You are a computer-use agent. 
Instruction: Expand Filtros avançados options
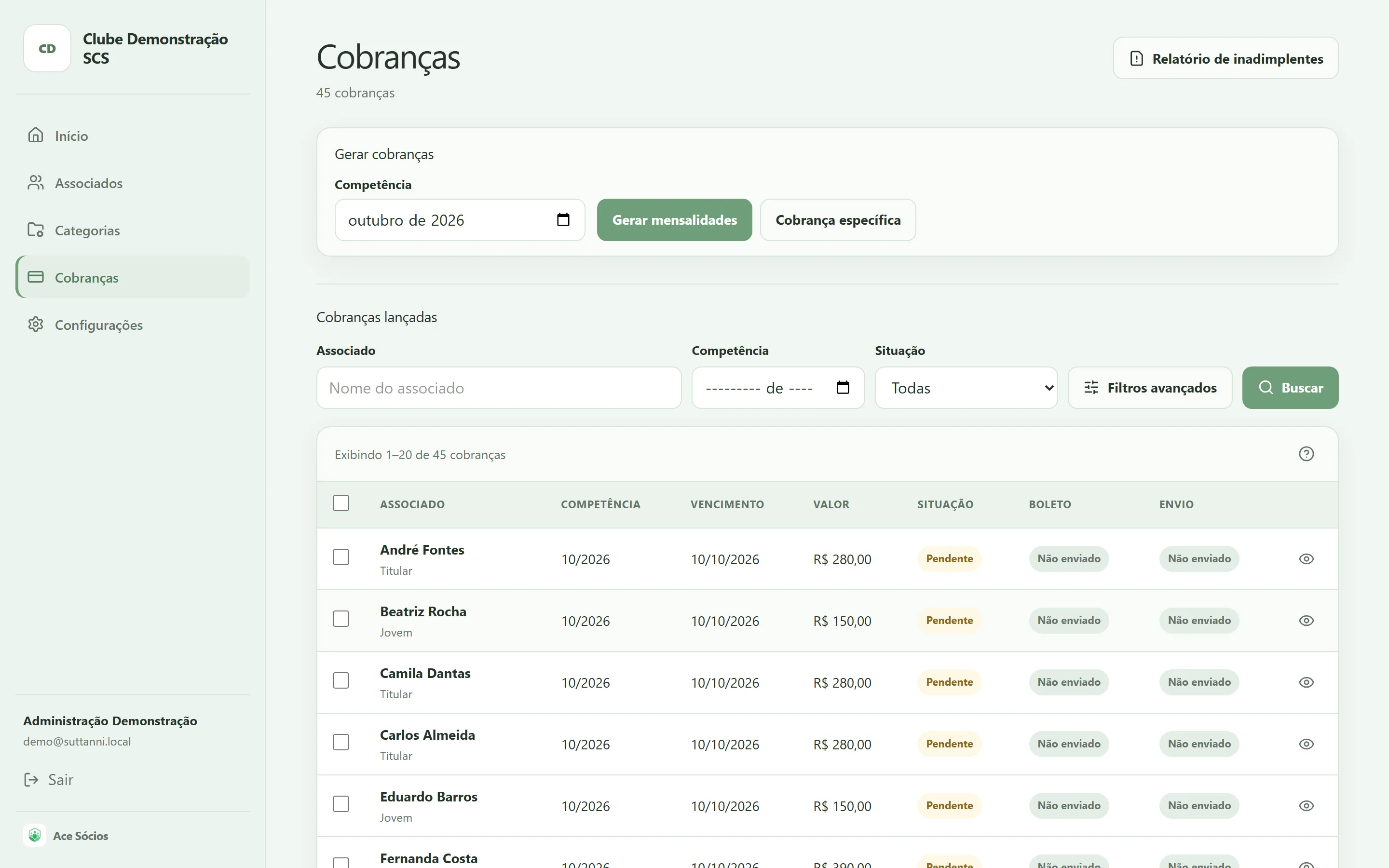(1150, 388)
